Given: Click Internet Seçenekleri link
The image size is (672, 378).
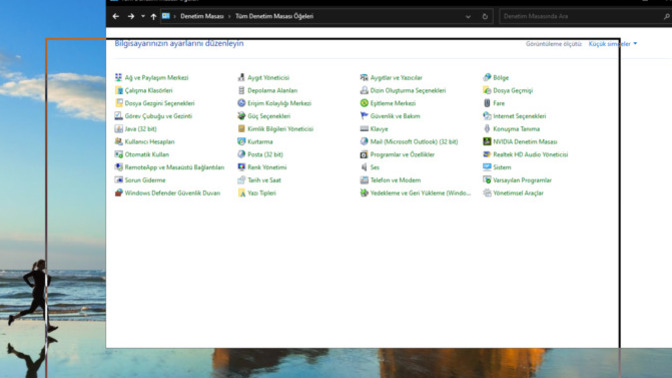Looking at the screenshot, I should click(519, 116).
